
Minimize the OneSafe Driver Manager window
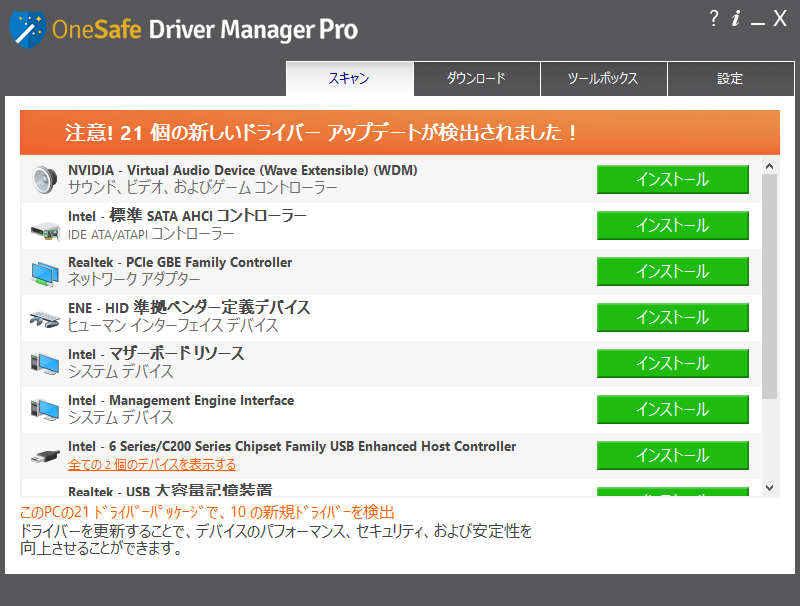pyautogui.click(x=758, y=23)
